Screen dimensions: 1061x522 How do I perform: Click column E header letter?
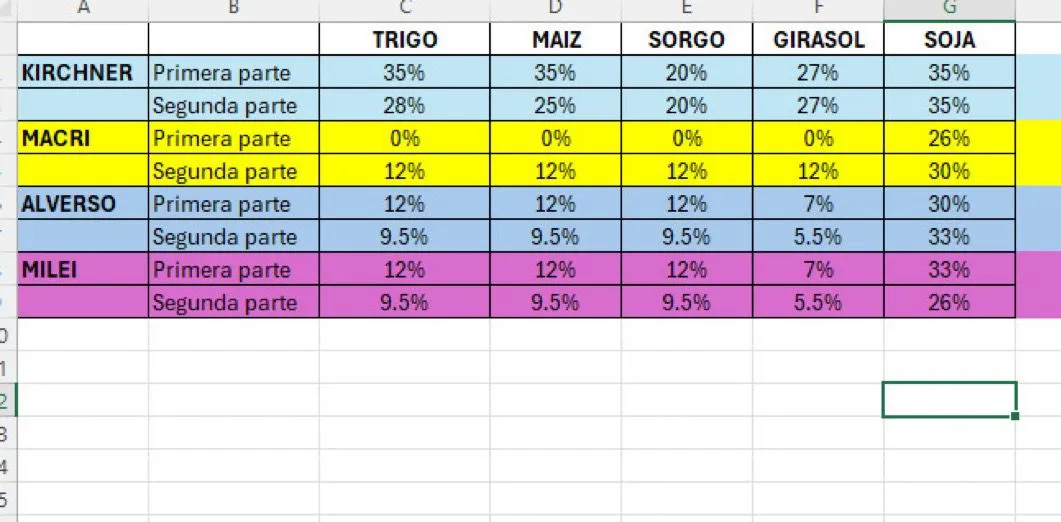(686, 9)
